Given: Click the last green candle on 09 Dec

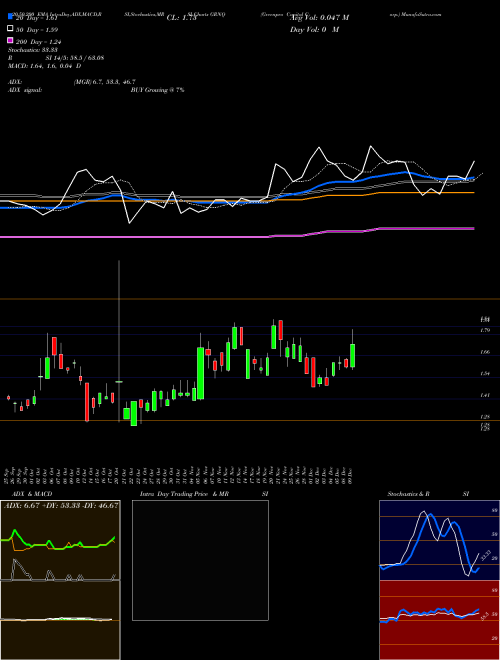Looking at the screenshot, I should [x=352, y=356].
